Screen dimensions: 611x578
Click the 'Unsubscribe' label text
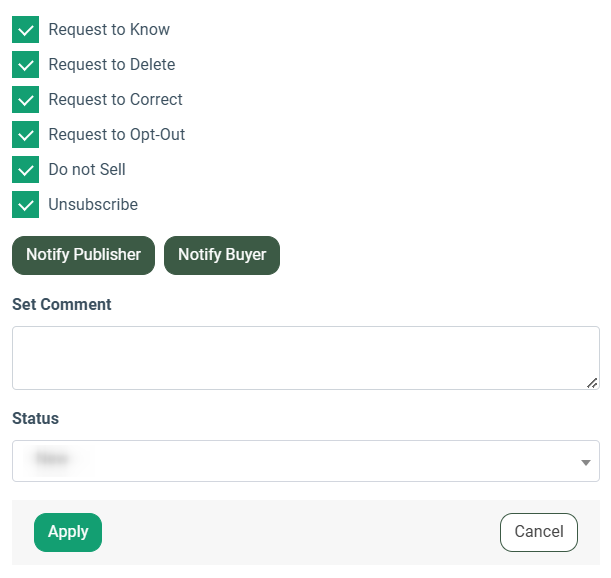point(93,205)
